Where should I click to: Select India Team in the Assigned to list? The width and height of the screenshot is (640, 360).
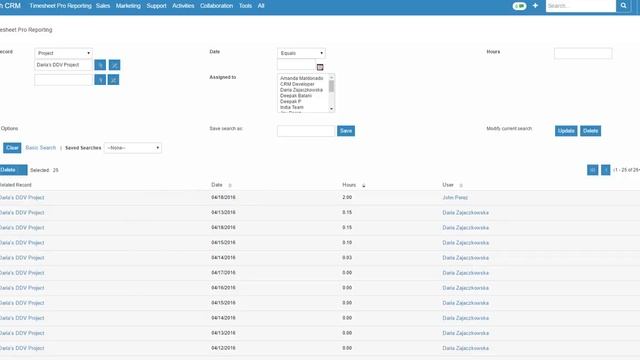292,107
